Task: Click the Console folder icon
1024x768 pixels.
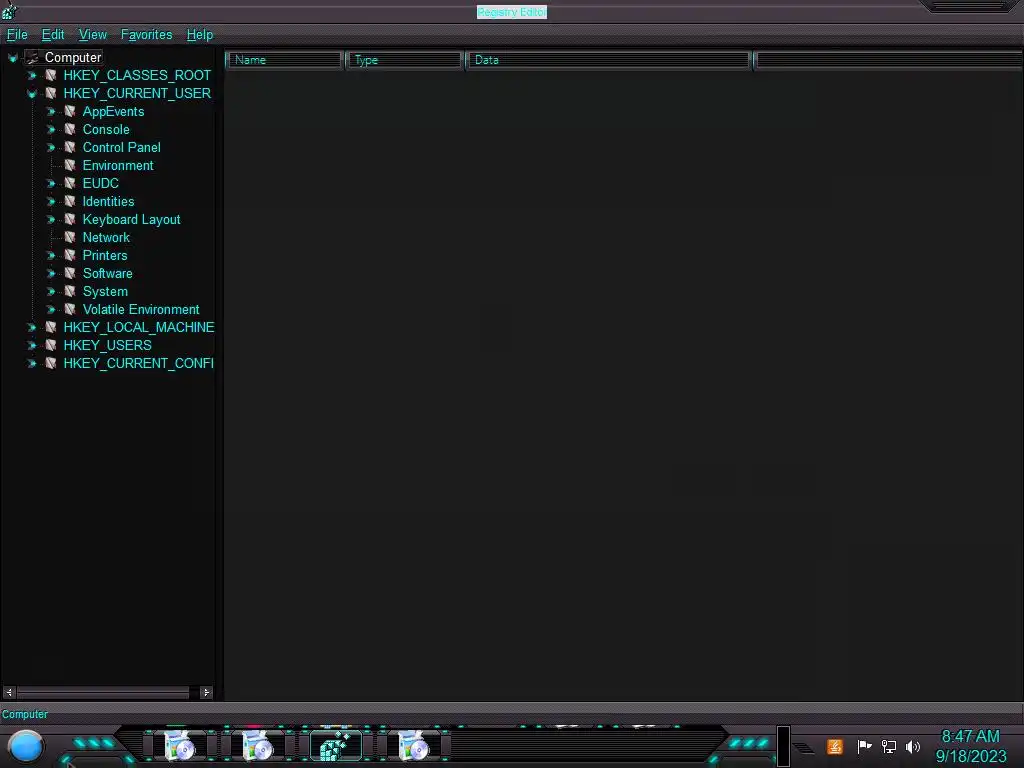Action: coord(70,129)
